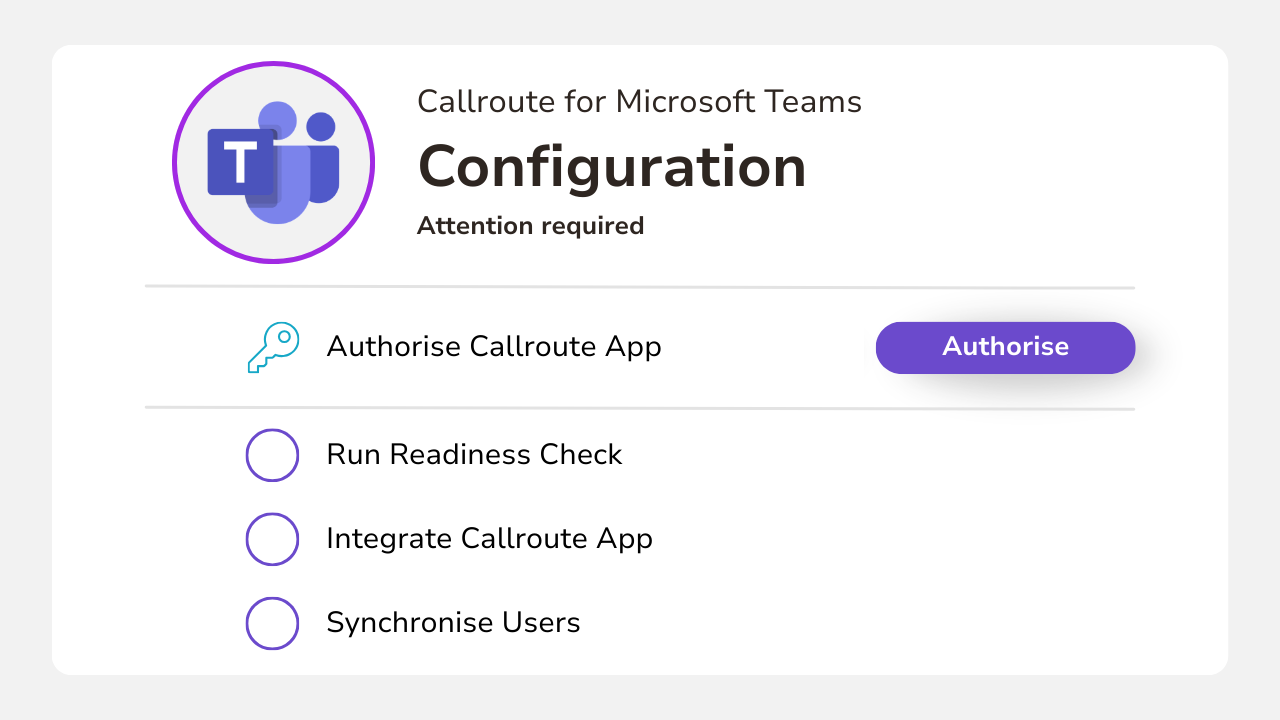Click the Synchronise Users step text
1280x720 pixels.
(x=453, y=623)
